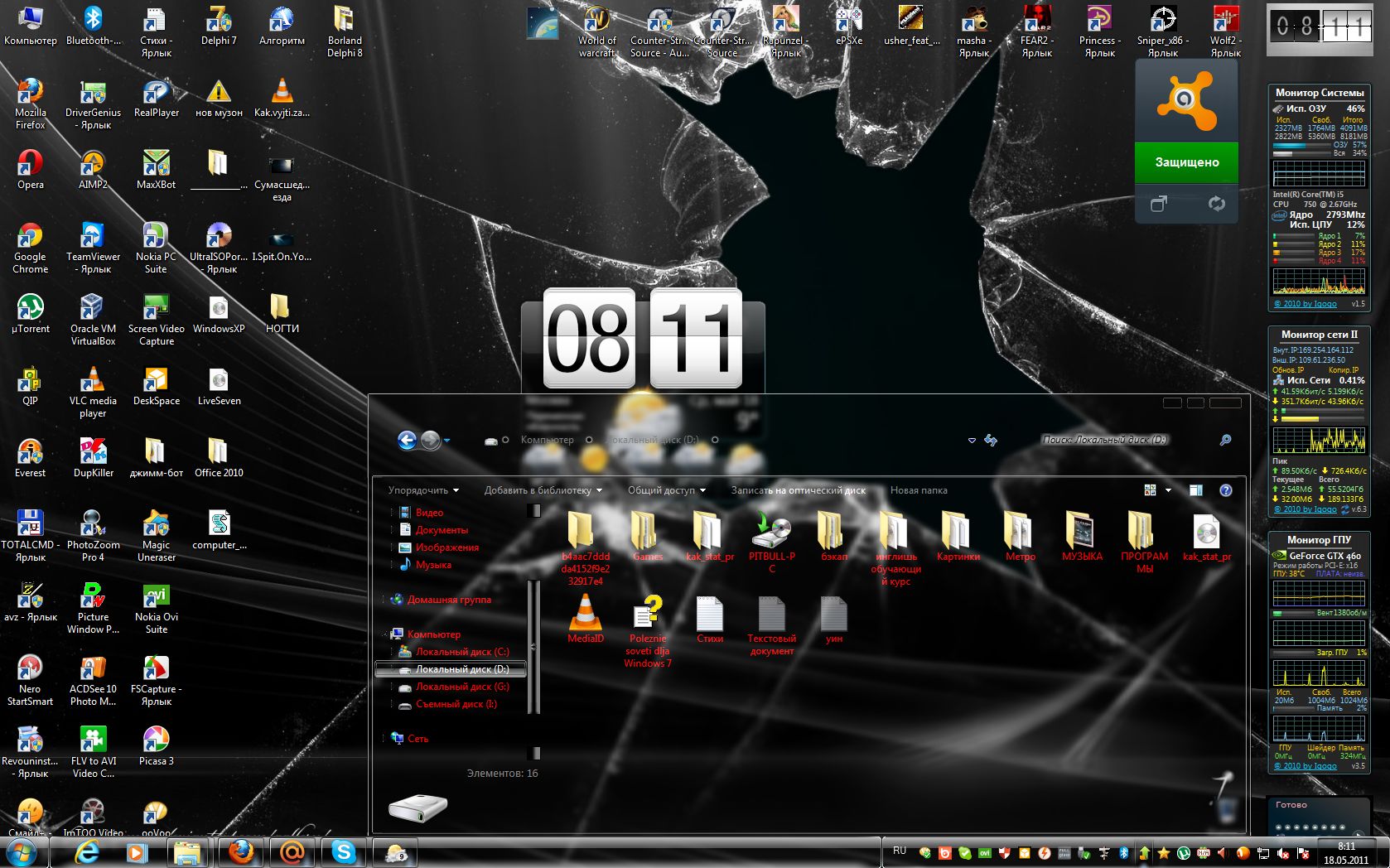Click Добавить в библиотеку menu item
Viewport: 1390px width, 868px height.
(x=542, y=490)
